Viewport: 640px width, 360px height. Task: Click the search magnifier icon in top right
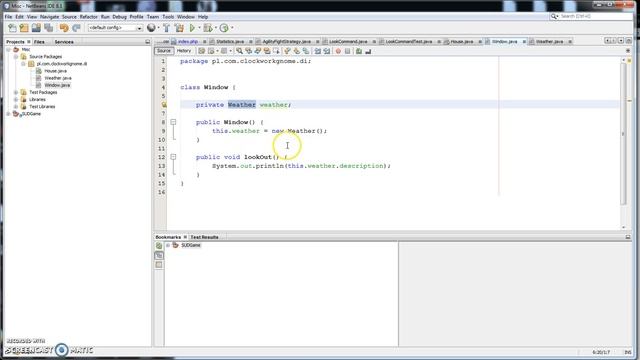pyautogui.click(x=554, y=16)
